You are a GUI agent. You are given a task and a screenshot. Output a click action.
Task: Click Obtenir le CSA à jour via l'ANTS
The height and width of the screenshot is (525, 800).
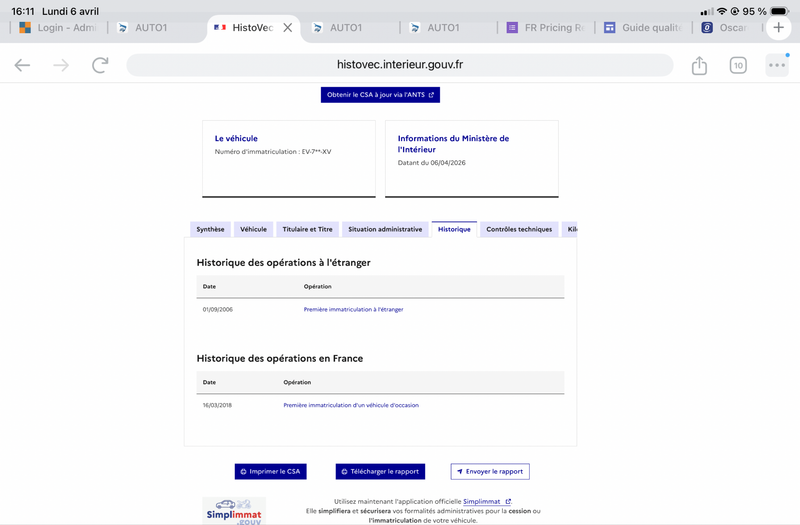pyautogui.click(x=380, y=95)
